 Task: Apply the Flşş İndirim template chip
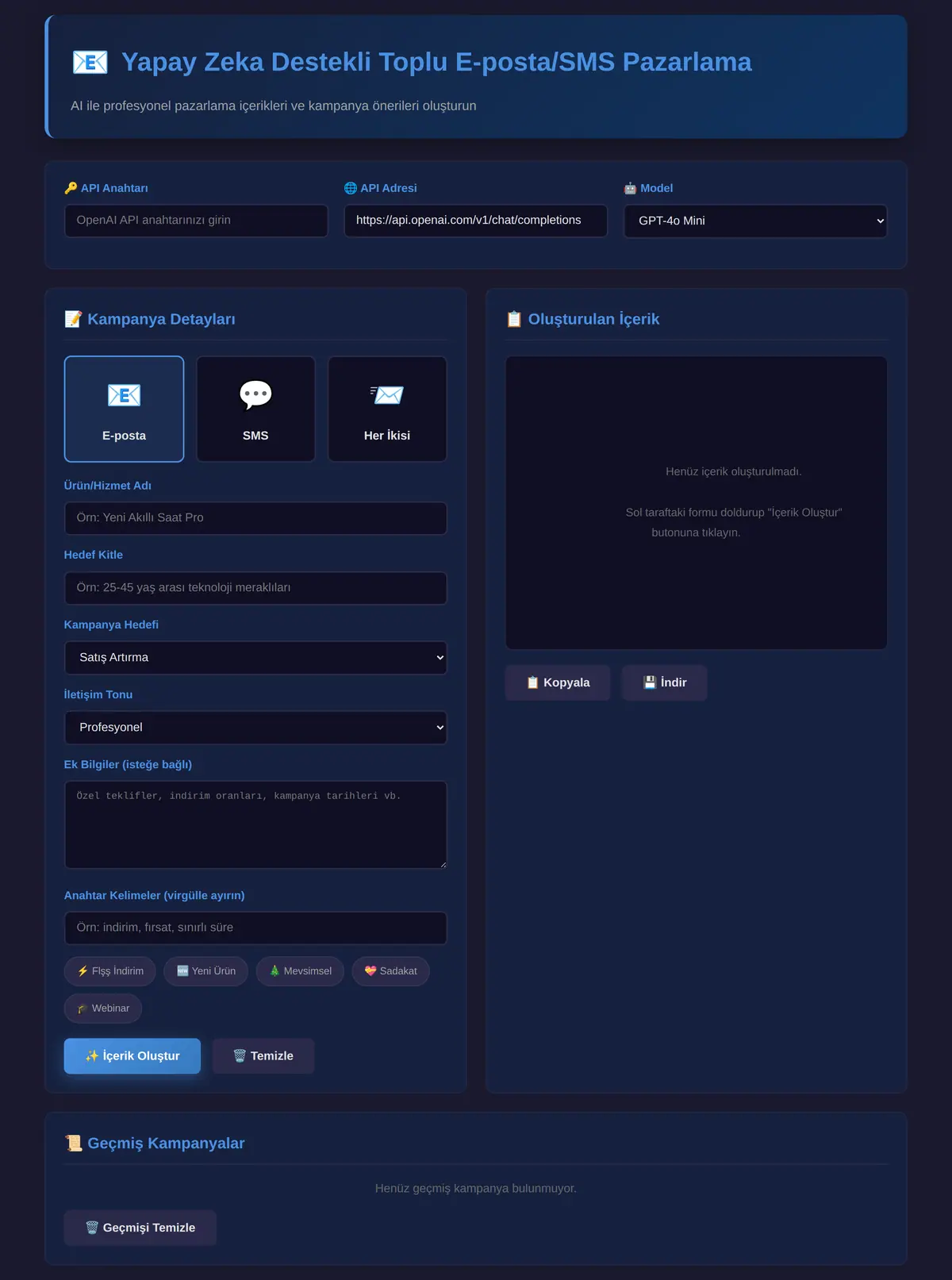pyautogui.click(x=110, y=971)
